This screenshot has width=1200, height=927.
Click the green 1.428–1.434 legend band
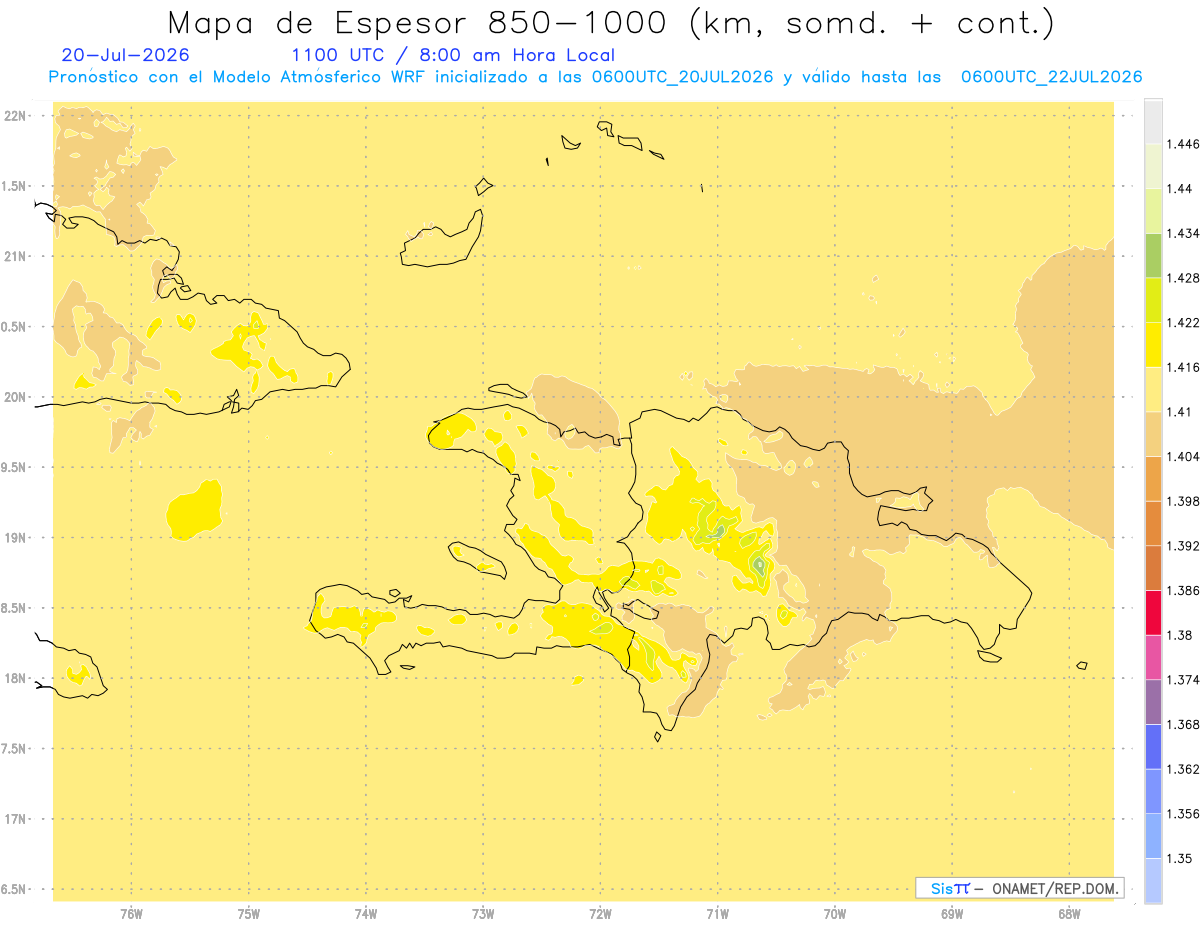click(x=1153, y=255)
